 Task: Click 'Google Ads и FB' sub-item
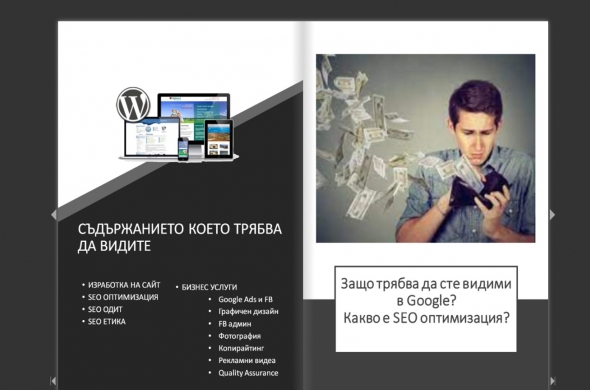[245, 299]
